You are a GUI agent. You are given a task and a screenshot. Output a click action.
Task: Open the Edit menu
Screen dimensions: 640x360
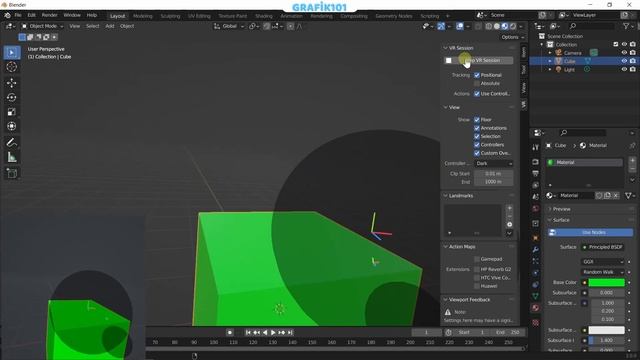pos(31,15)
